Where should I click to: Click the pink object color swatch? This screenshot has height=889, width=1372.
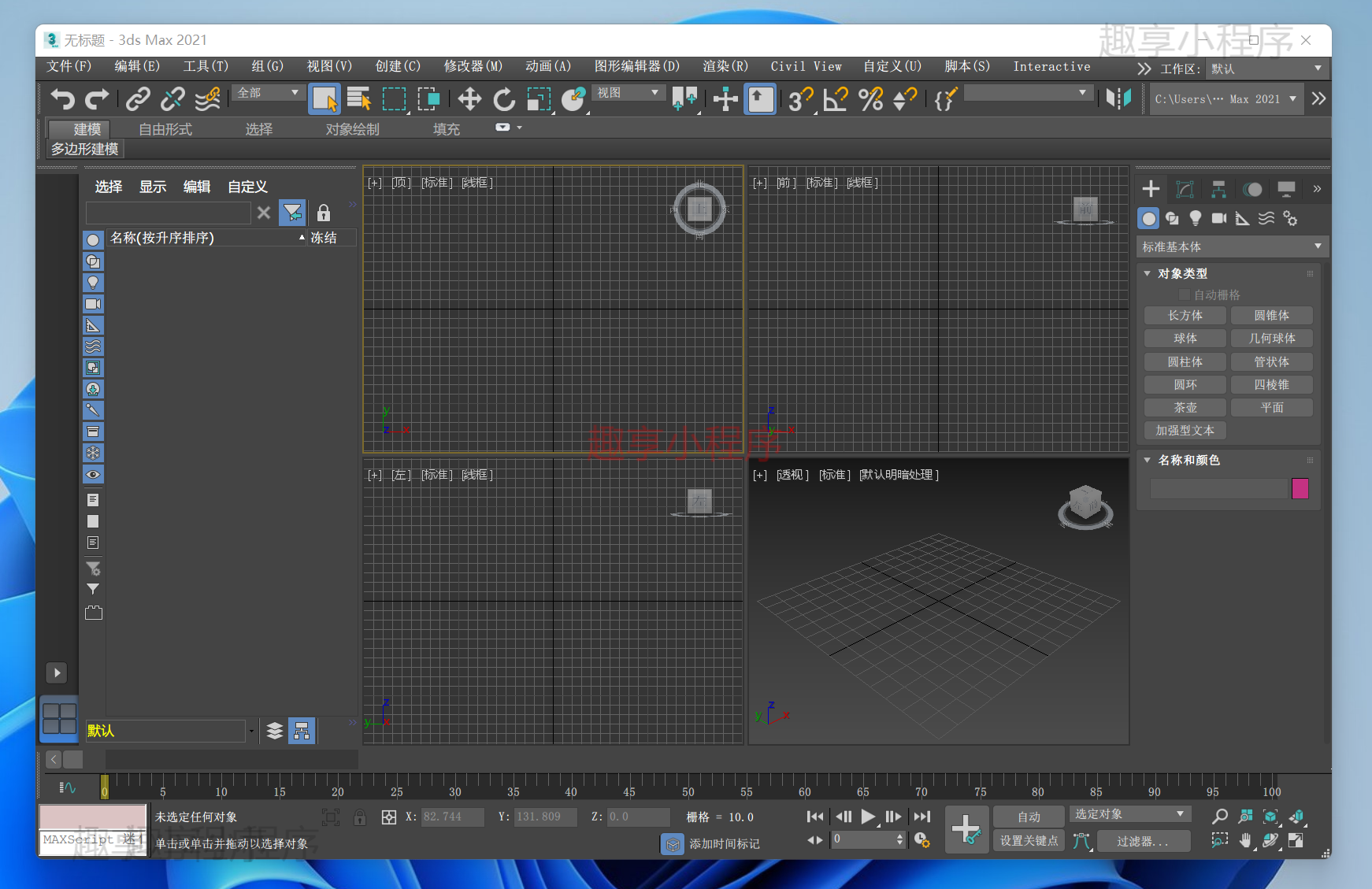(x=1300, y=488)
